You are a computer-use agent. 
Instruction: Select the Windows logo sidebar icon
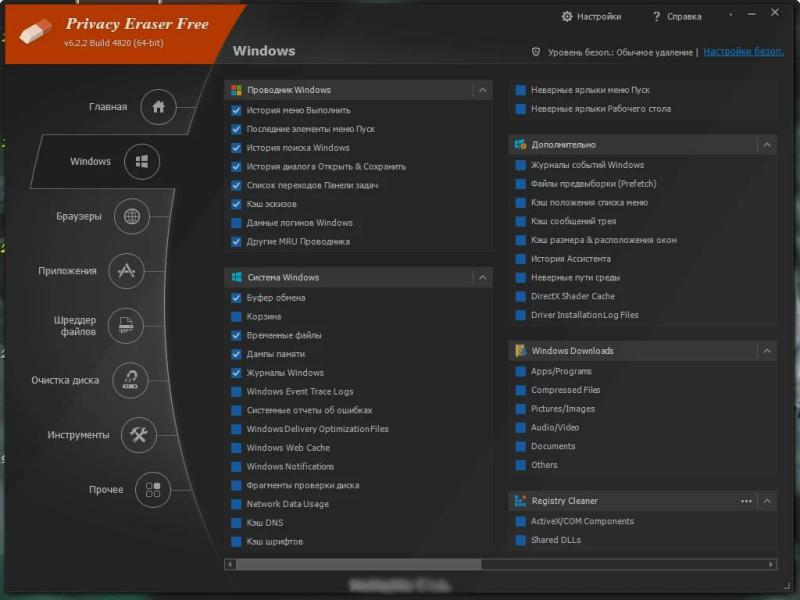coord(142,162)
